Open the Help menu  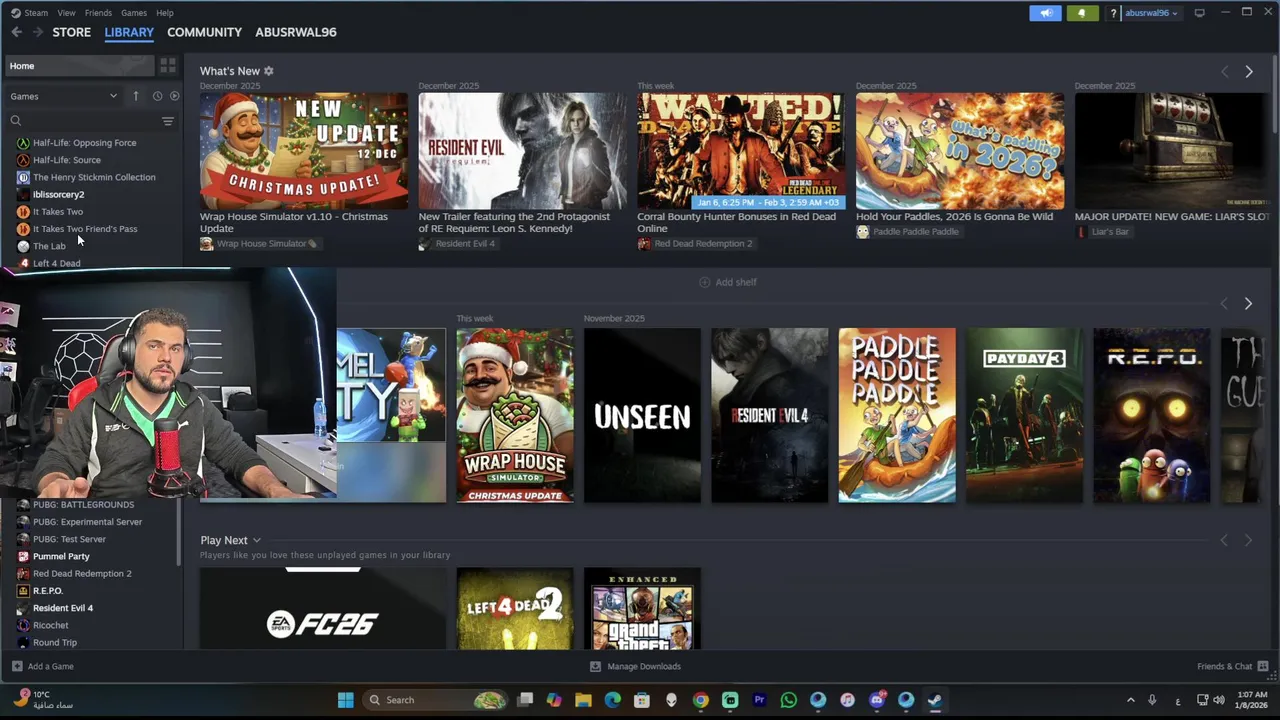click(x=165, y=13)
